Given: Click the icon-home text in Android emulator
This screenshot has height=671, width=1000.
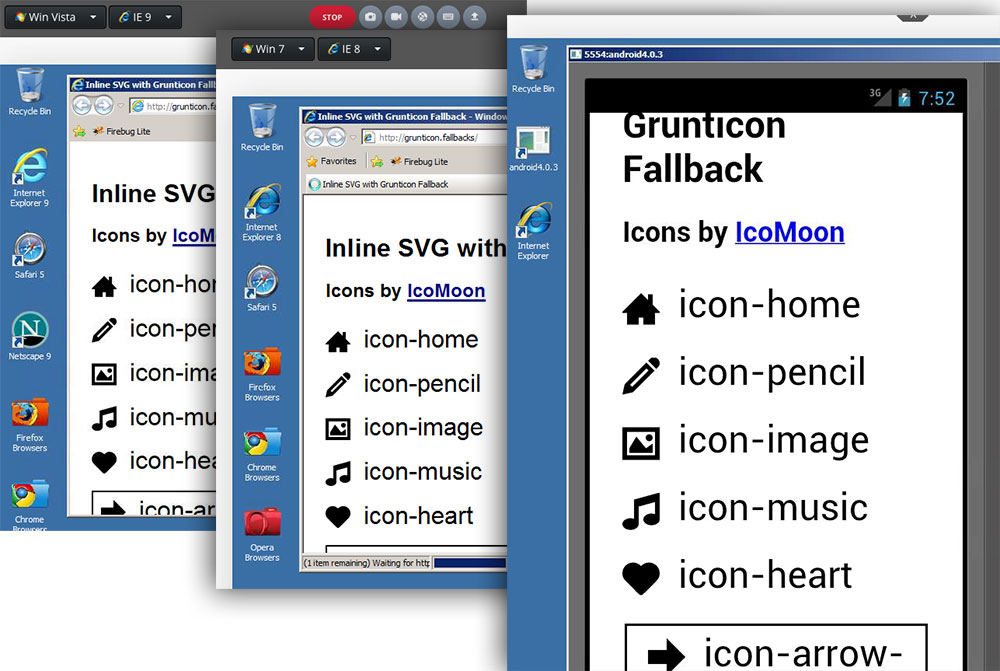Looking at the screenshot, I should click(x=769, y=304).
